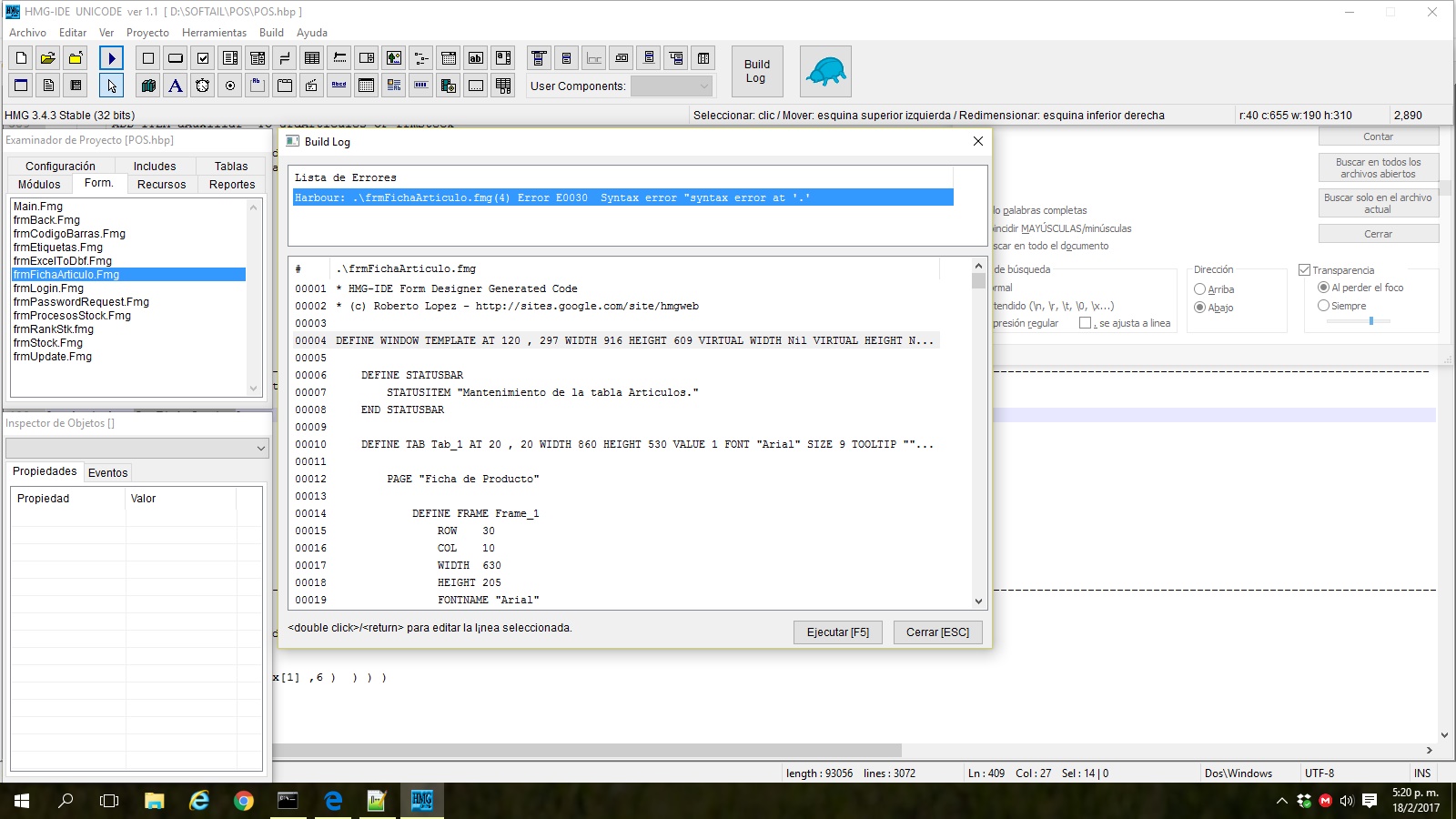The image size is (1456, 819).
Task: Select the Tree control tool
Action: [x=421, y=58]
